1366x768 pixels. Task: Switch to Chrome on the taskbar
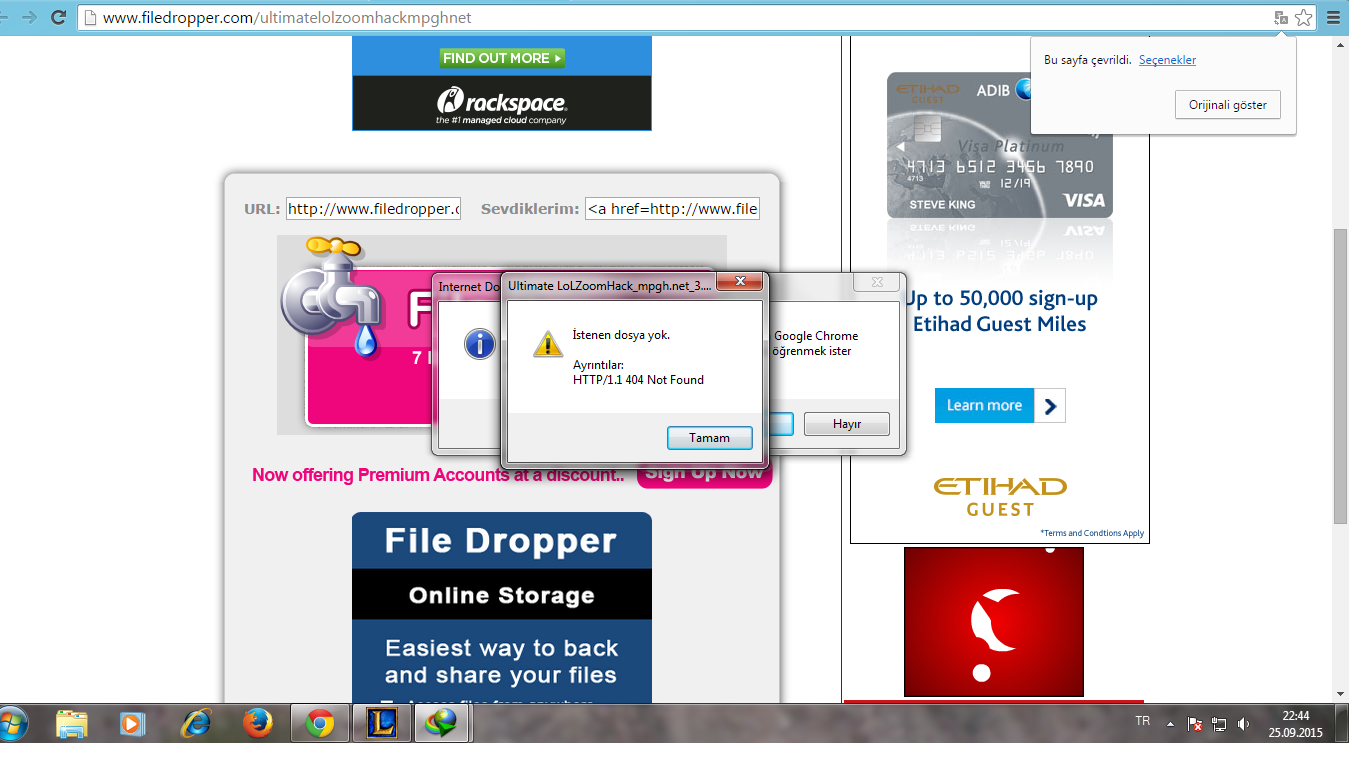point(320,723)
